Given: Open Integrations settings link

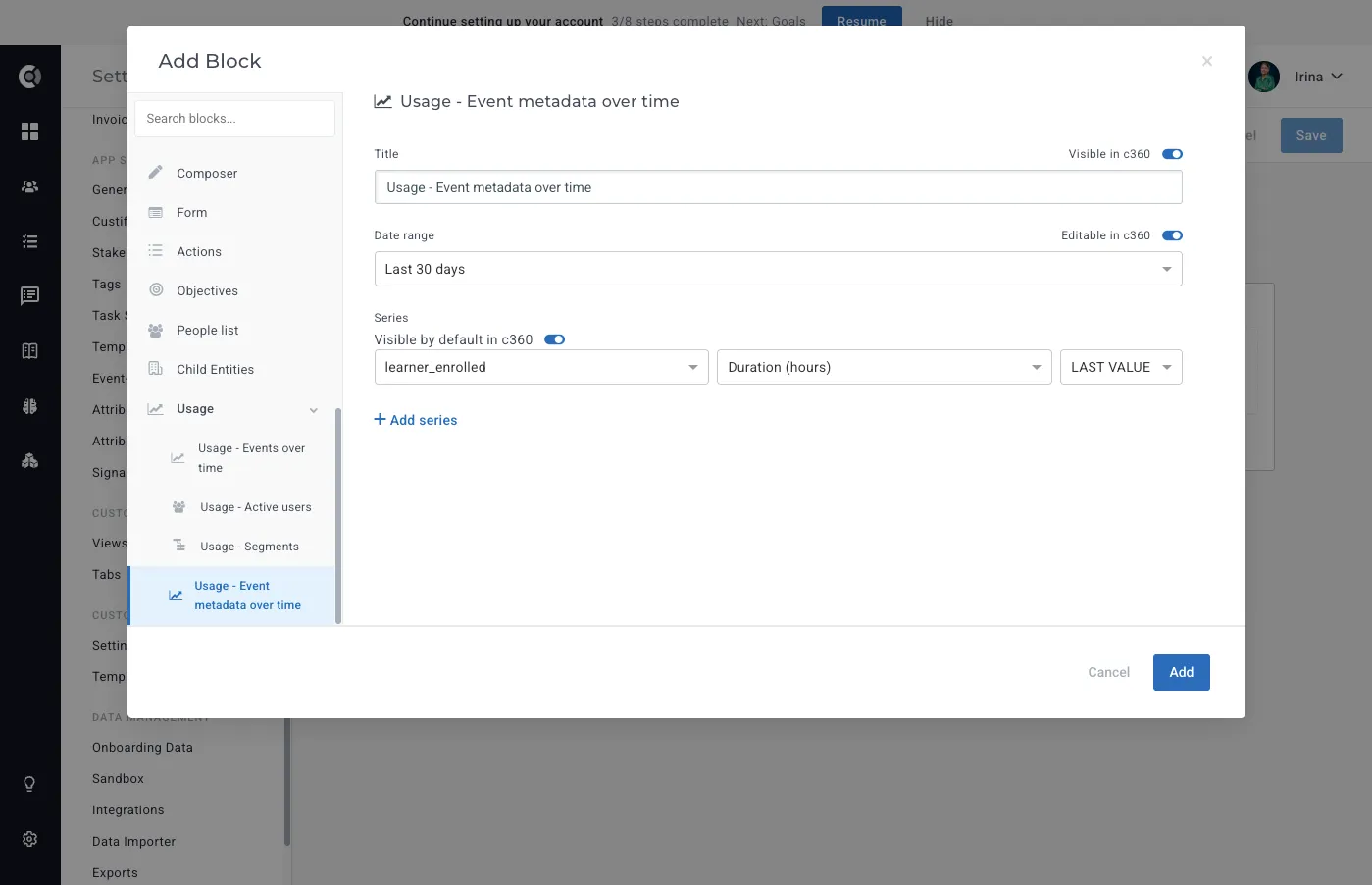Looking at the screenshot, I should [x=127, y=809].
